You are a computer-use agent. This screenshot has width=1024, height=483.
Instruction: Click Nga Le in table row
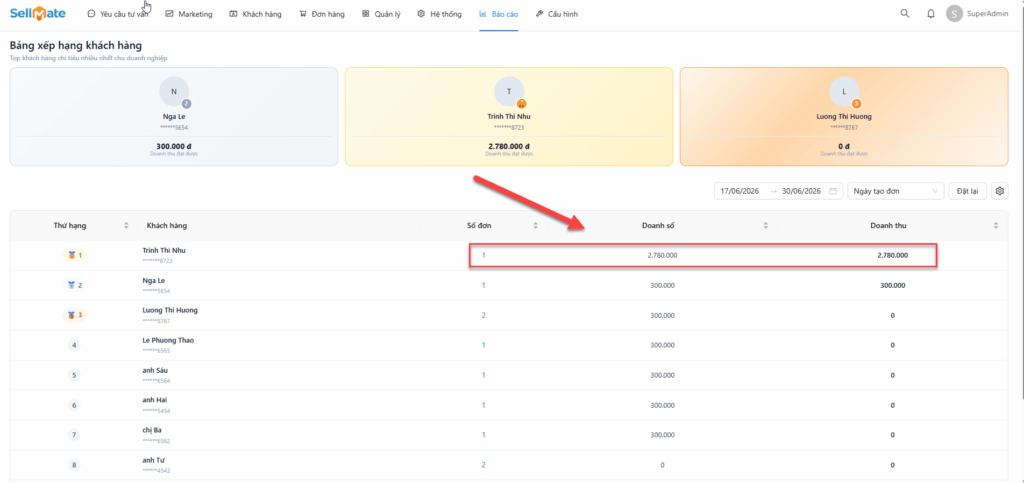[x=153, y=280]
